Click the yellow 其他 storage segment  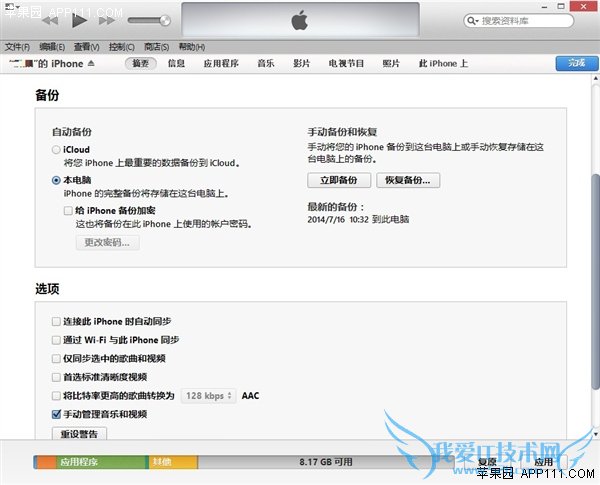coord(173,462)
